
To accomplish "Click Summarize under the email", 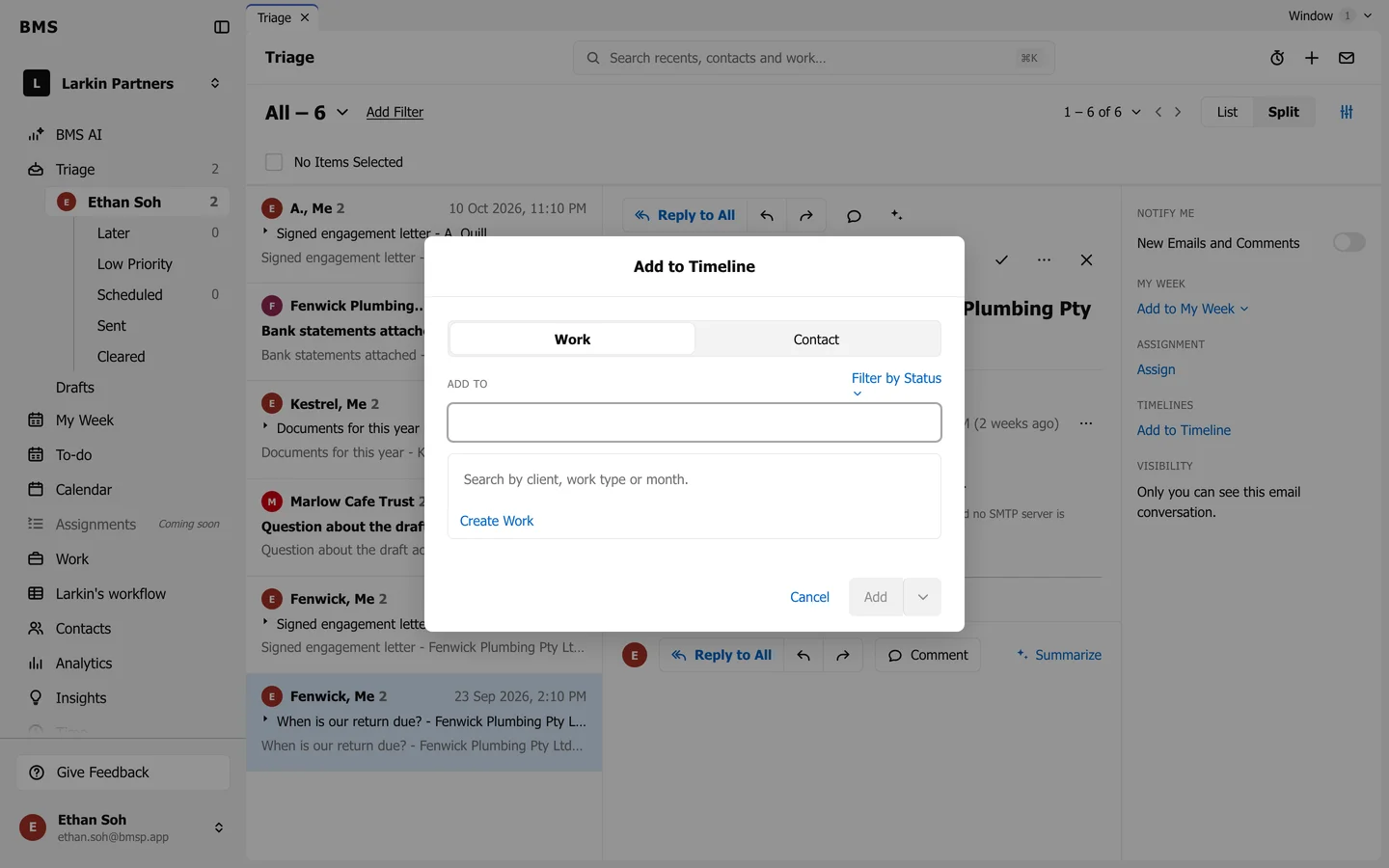I will pos(1059,655).
